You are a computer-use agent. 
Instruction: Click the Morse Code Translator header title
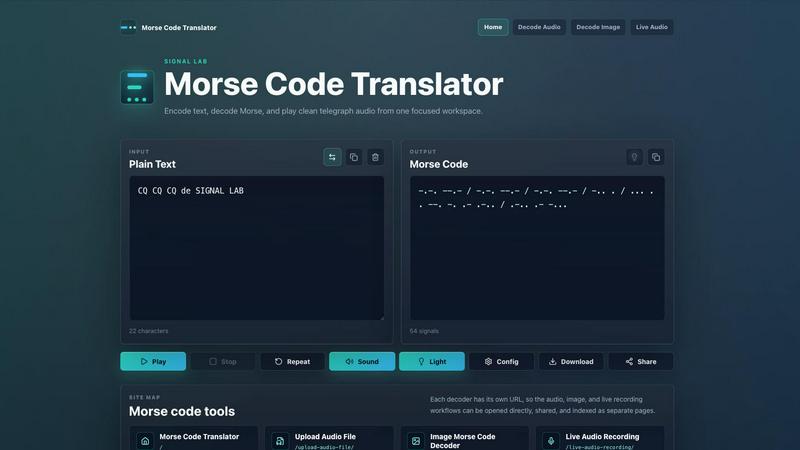(x=179, y=28)
